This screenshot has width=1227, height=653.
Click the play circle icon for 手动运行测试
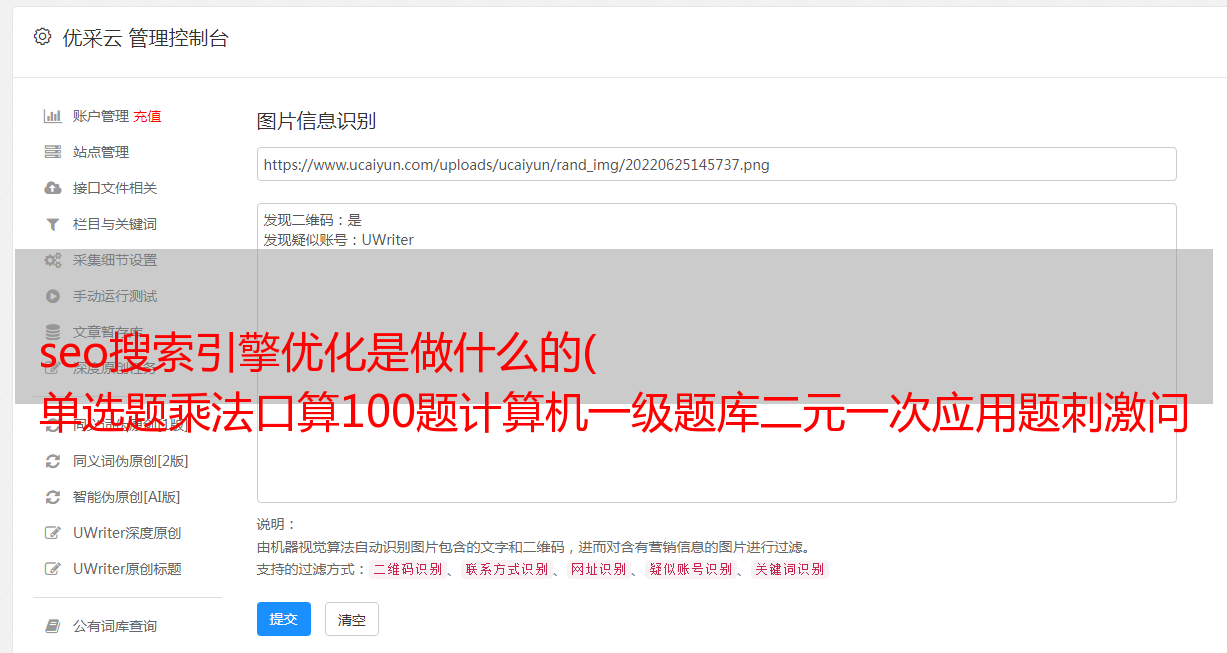(53, 296)
